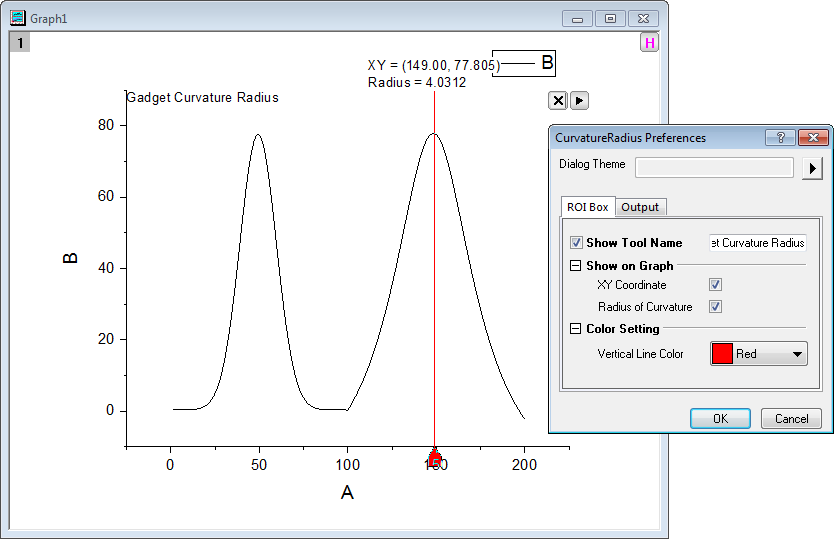Select the ROI Box tab
834x539 pixels.
click(x=588, y=207)
